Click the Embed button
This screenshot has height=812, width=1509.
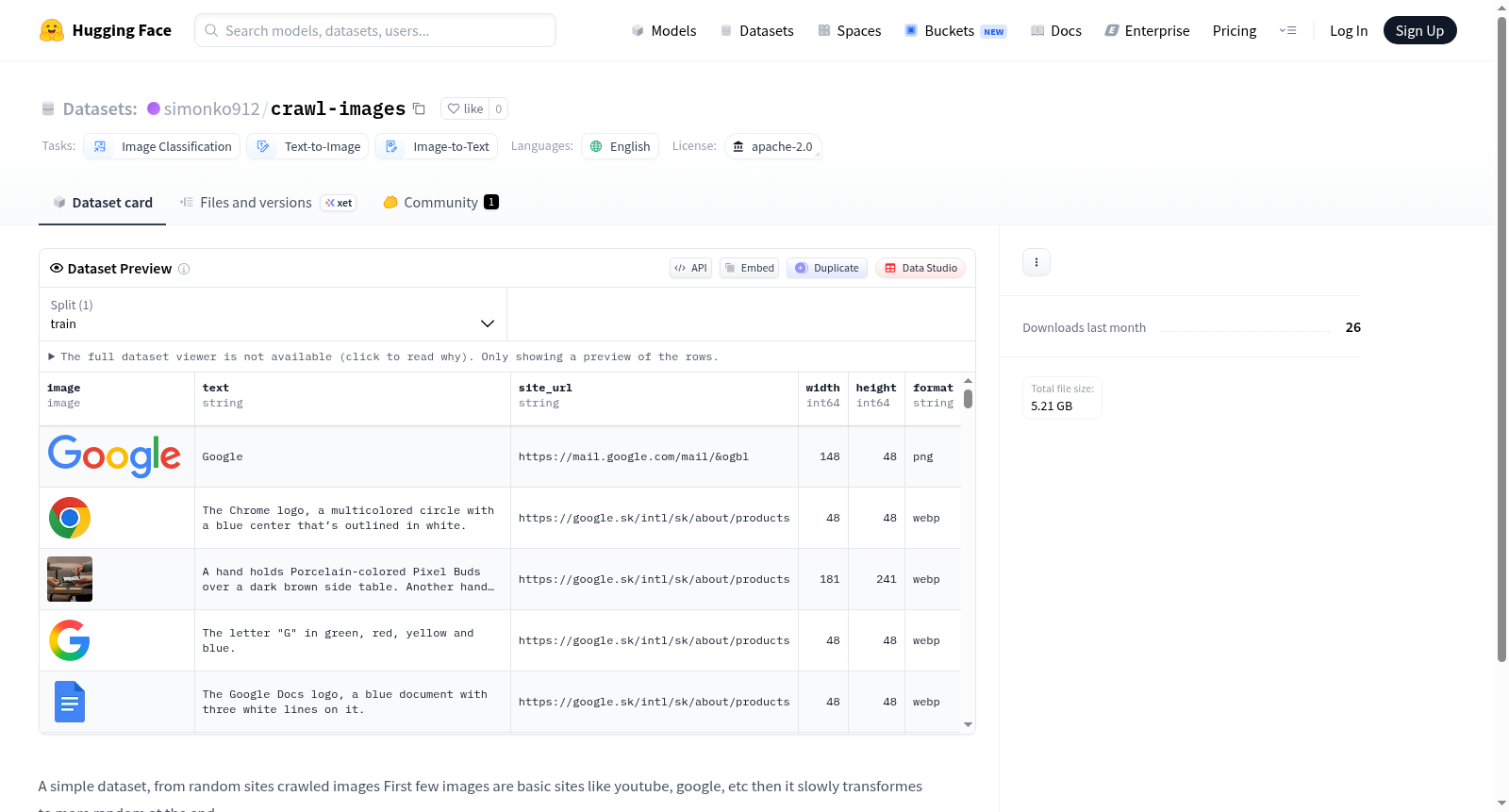click(749, 268)
